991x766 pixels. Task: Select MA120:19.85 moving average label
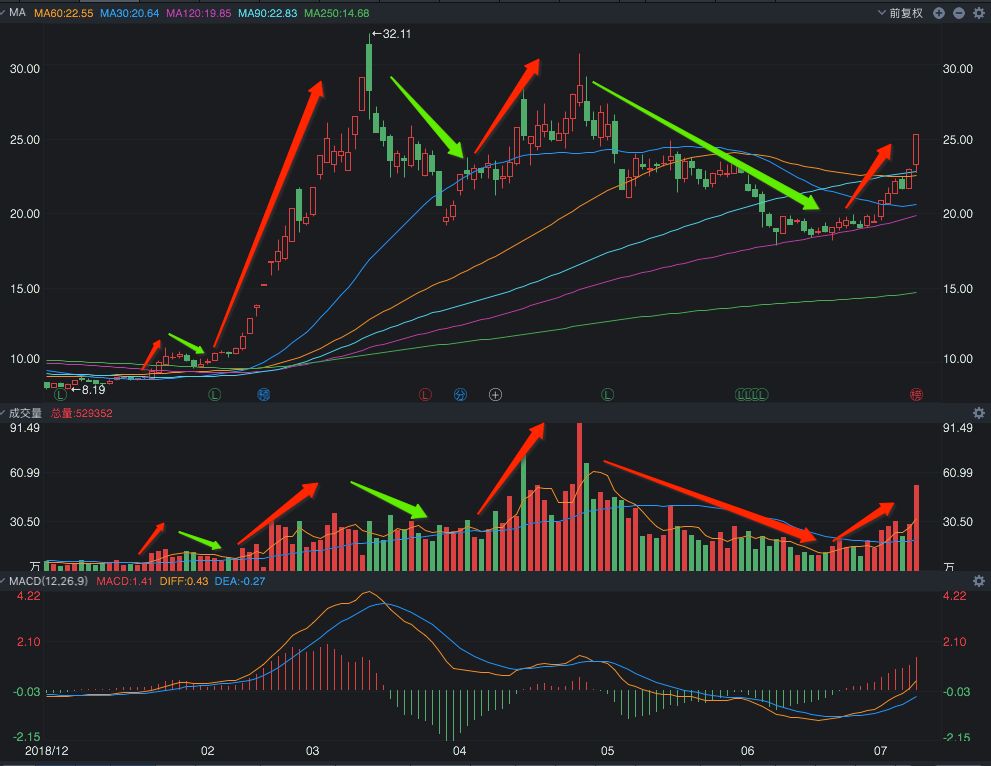tap(198, 13)
